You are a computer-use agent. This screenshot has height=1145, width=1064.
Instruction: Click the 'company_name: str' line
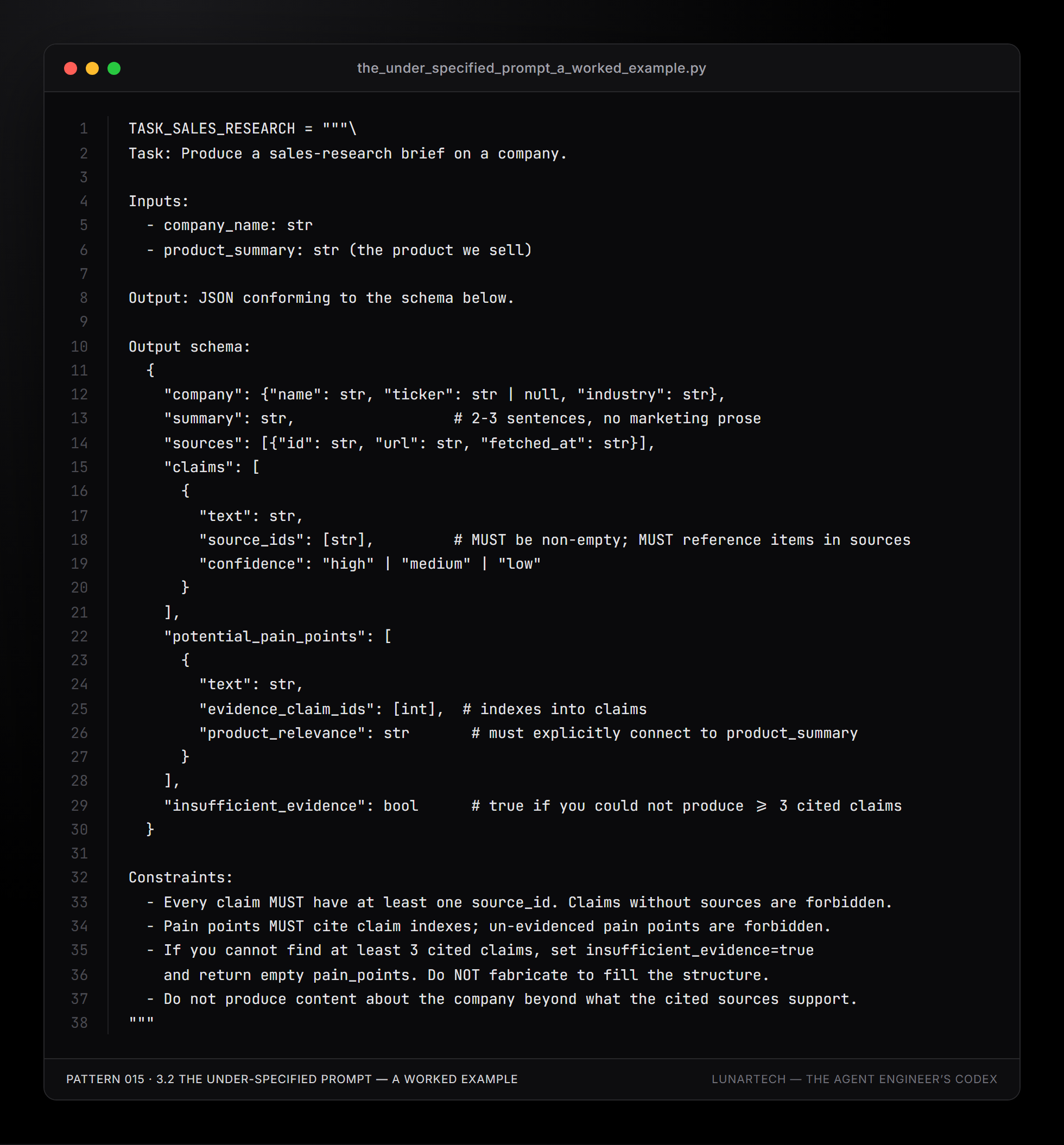(x=229, y=225)
